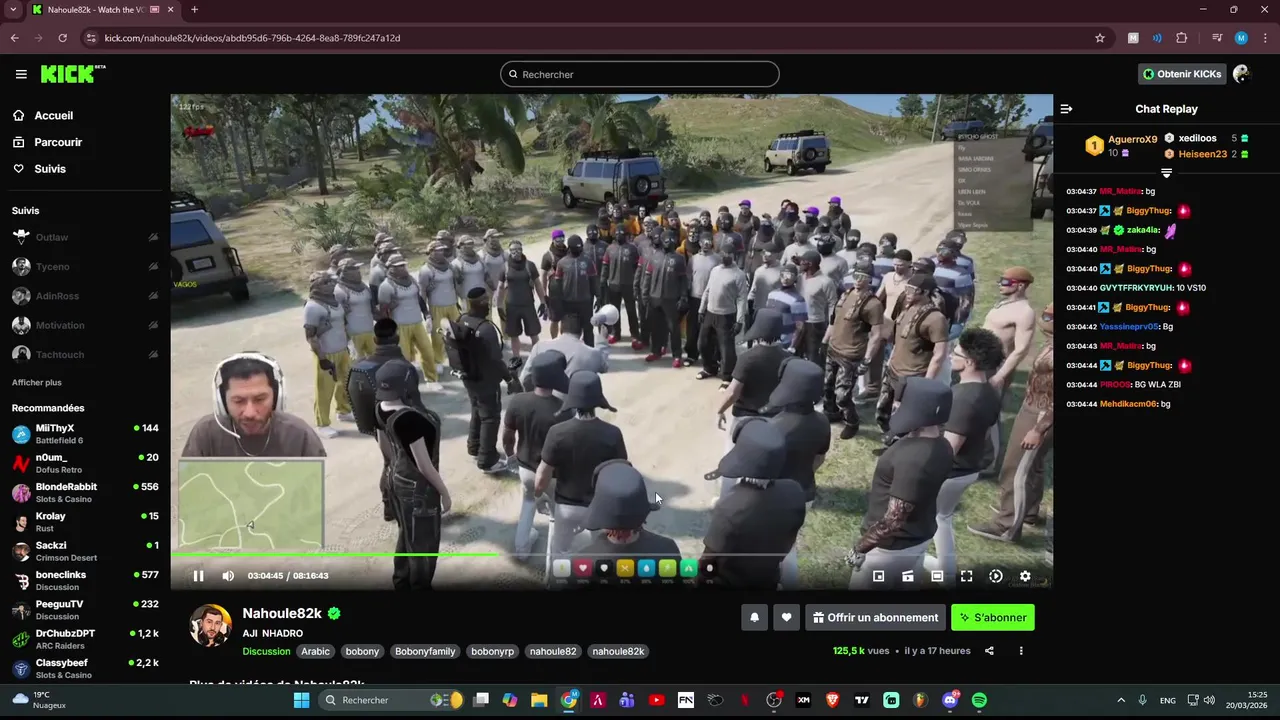This screenshot has height=720, width=1280.
Task: Open followed channel Tachtouch
Action: pyautogui.click(x=85, y=355)
